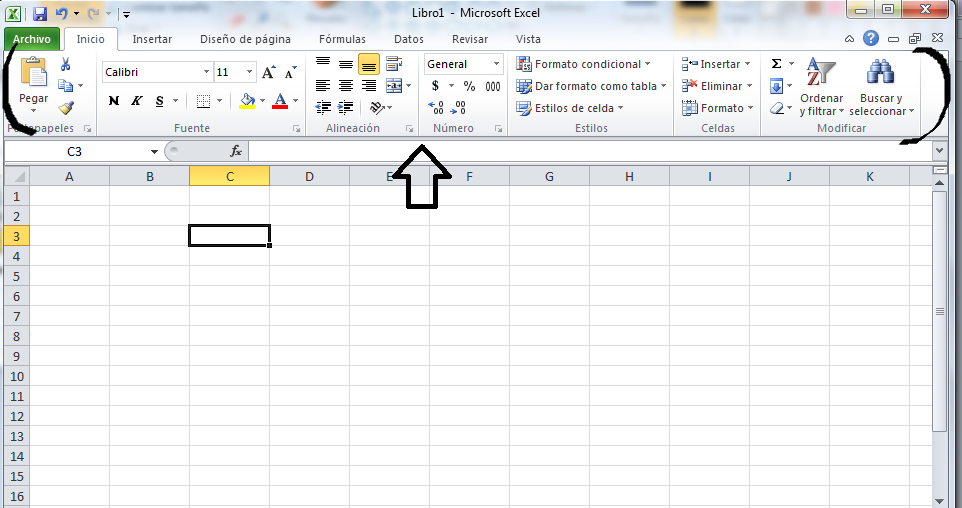Screen dimensions: 962x508
Task: Open the Name Box dropdown arrow
Action: click(154, 151)
